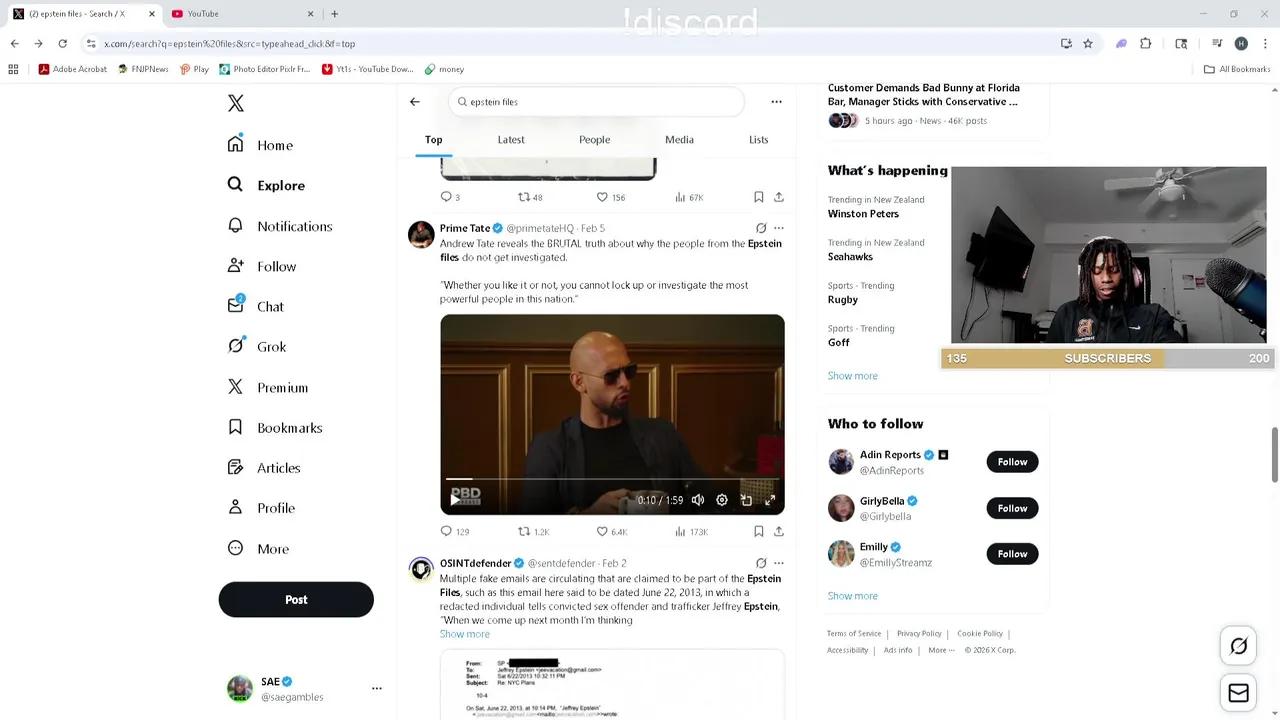Screen dimensions: 1280x720
Task: Show more accounts to follow
Action: (852, 596)
